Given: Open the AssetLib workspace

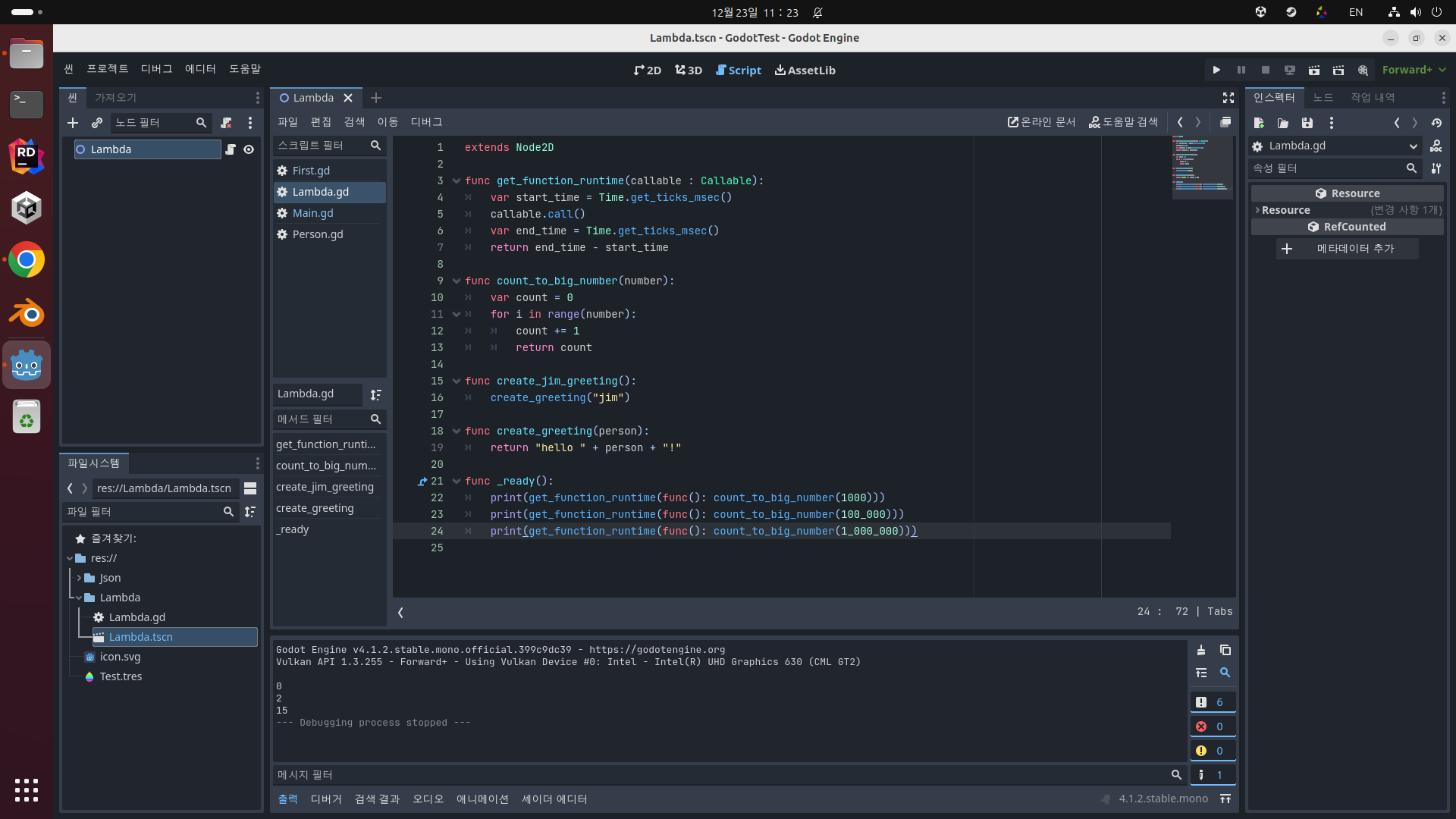Looking at the screenshot, I should (805, 70).
